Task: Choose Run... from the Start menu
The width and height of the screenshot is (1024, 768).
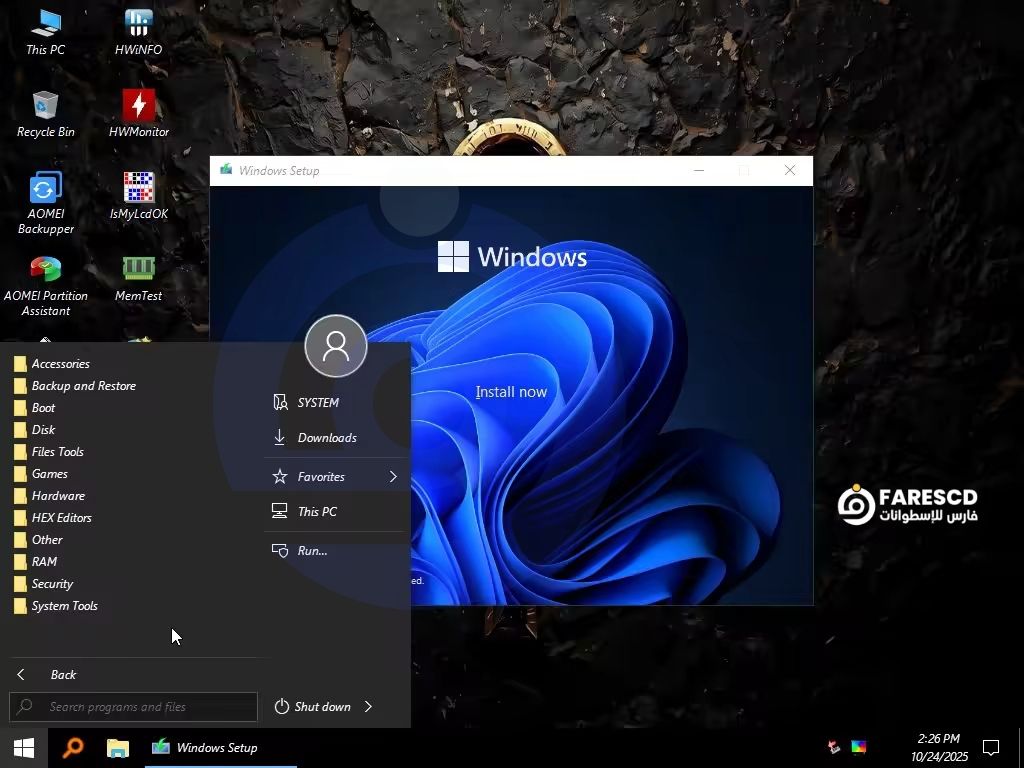Action: 311,551
